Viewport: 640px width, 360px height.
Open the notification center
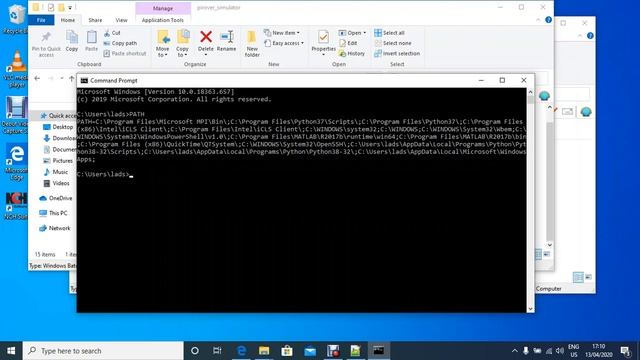(625, 351)
